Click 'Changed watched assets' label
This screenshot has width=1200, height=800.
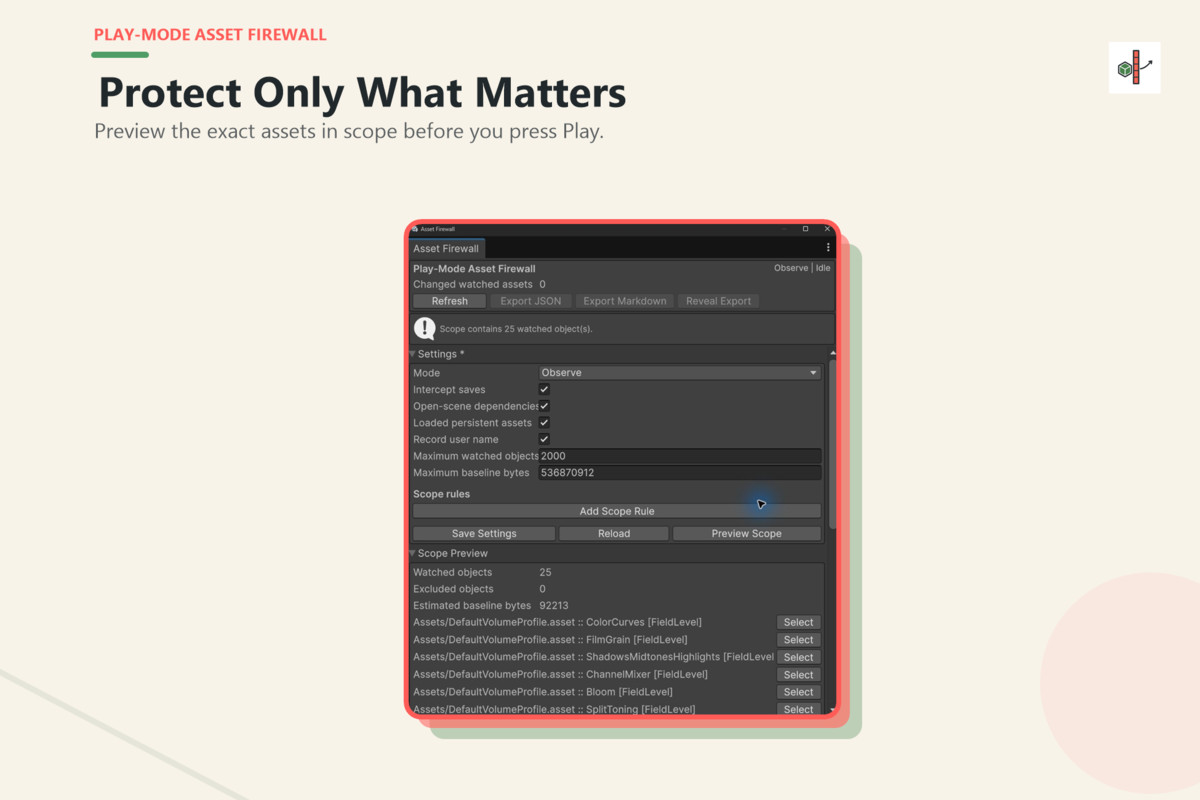[473, 284]
